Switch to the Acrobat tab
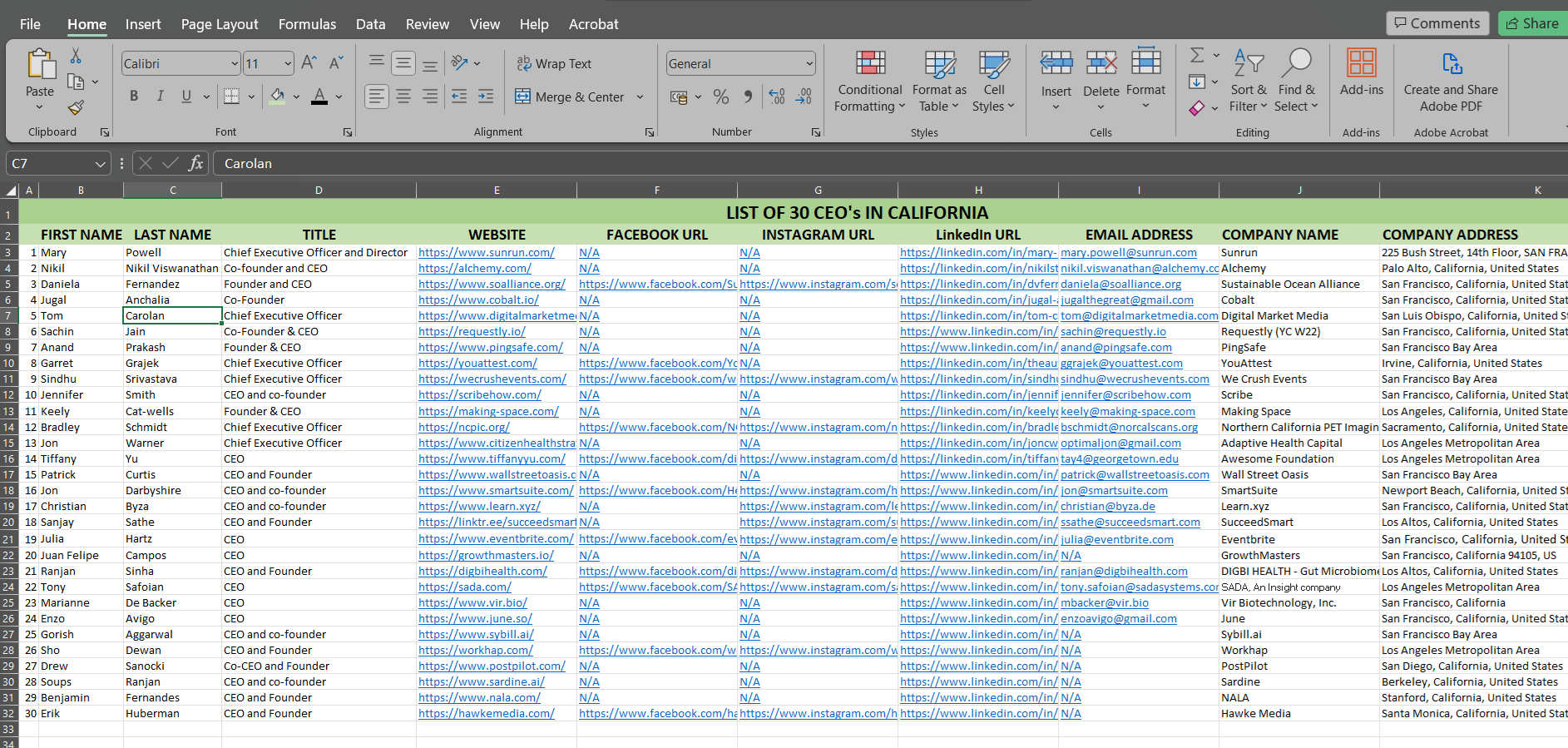This screenshot has width=1568, height=748. coord(593,24)
